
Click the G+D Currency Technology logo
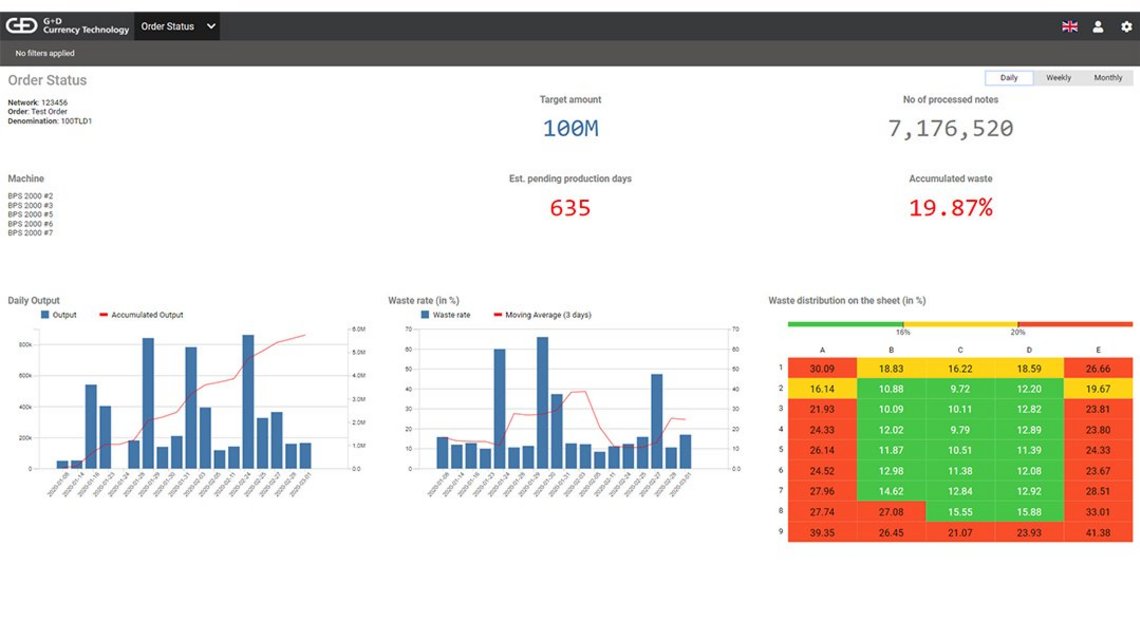[68, 26]
